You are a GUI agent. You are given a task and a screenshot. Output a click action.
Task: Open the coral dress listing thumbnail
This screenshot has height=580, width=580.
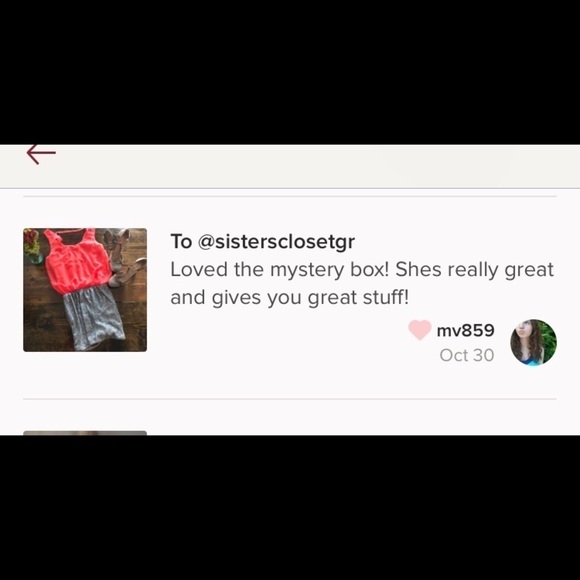(x=85, y=290)
